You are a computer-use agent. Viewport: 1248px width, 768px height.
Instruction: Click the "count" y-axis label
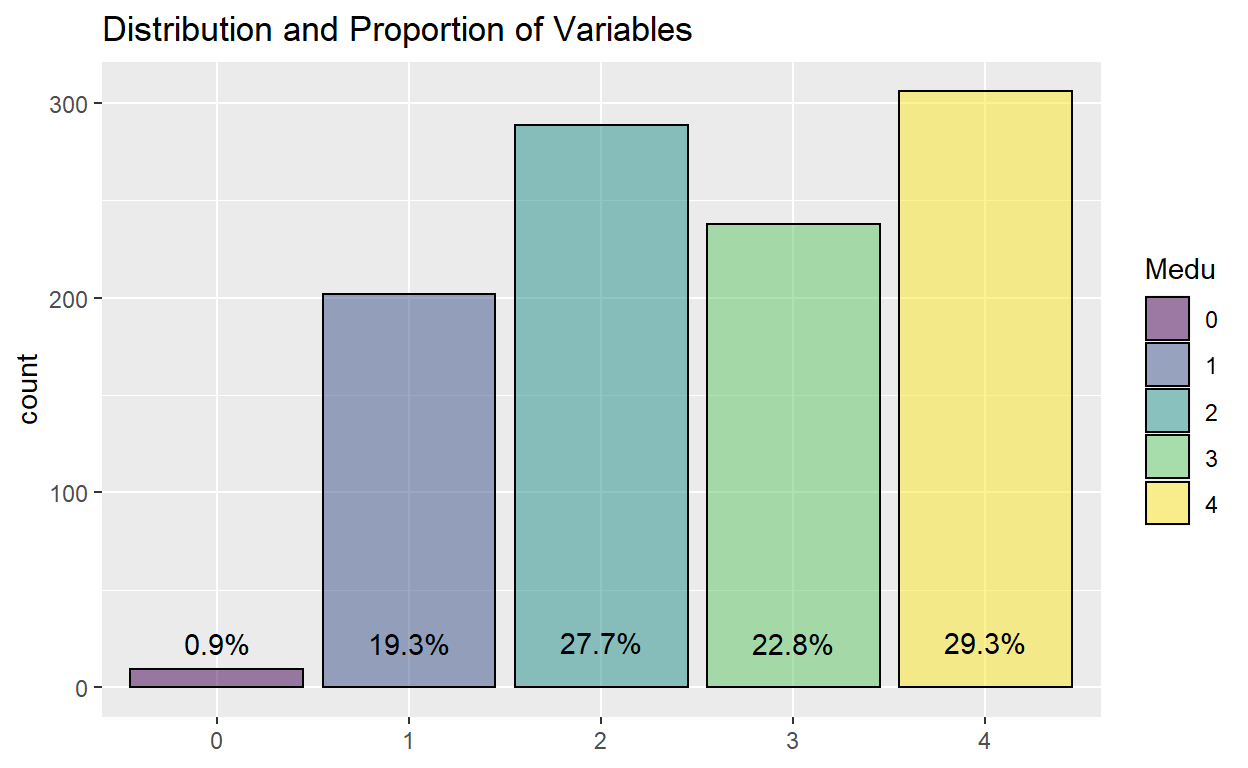pyautogui.click(x=29, y=389)
